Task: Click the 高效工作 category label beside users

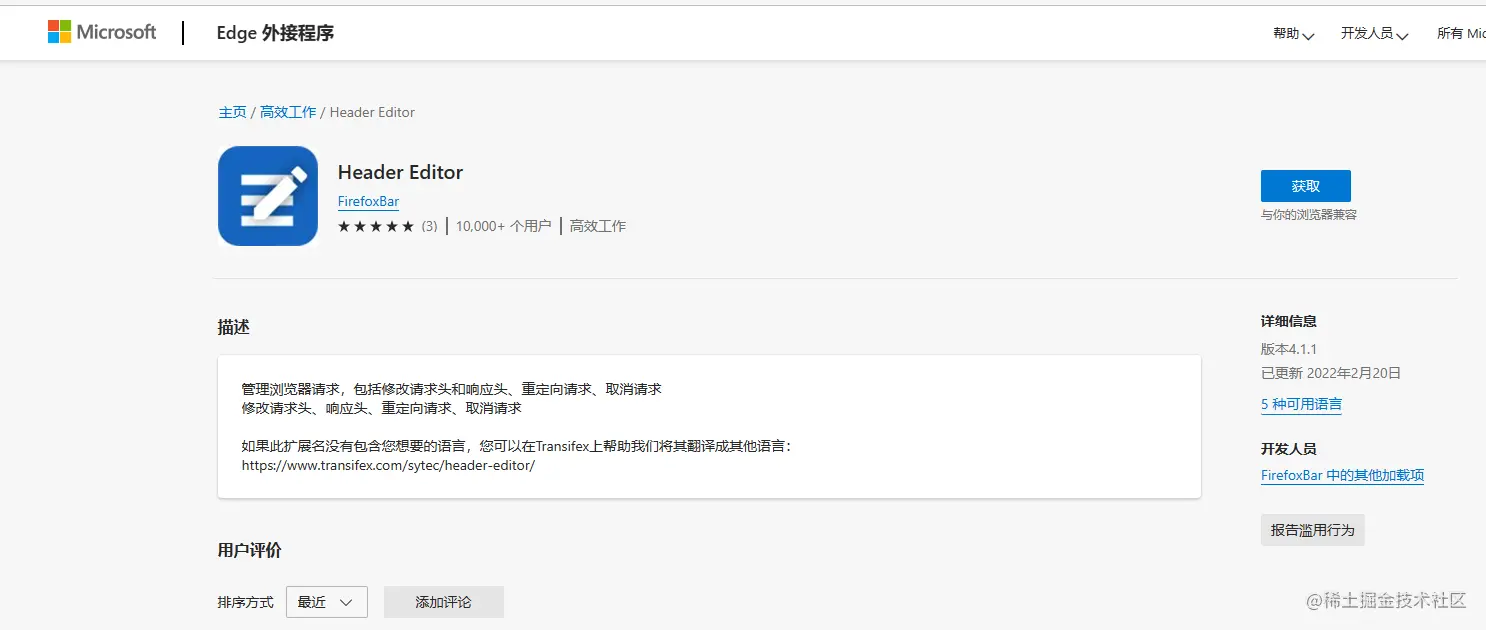Action: click(597, 227)
